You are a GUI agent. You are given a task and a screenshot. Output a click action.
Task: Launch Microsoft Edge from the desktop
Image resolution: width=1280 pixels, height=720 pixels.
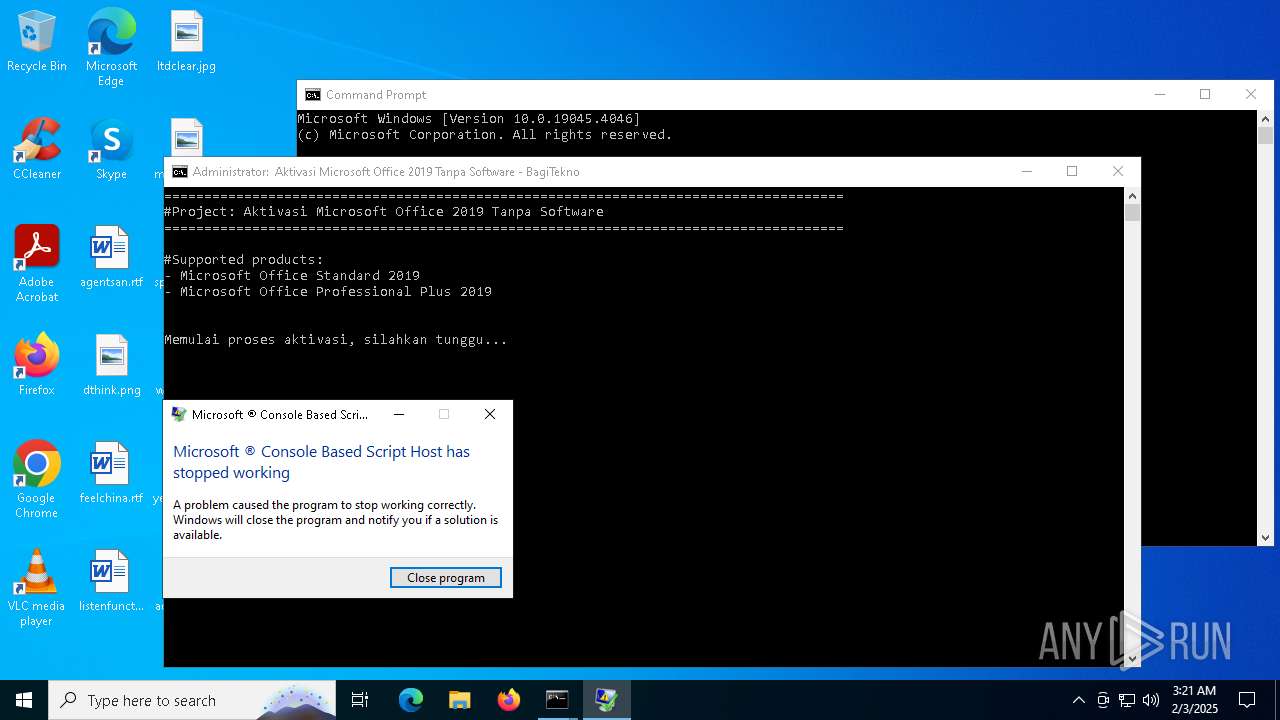click(x=111, y=48)
